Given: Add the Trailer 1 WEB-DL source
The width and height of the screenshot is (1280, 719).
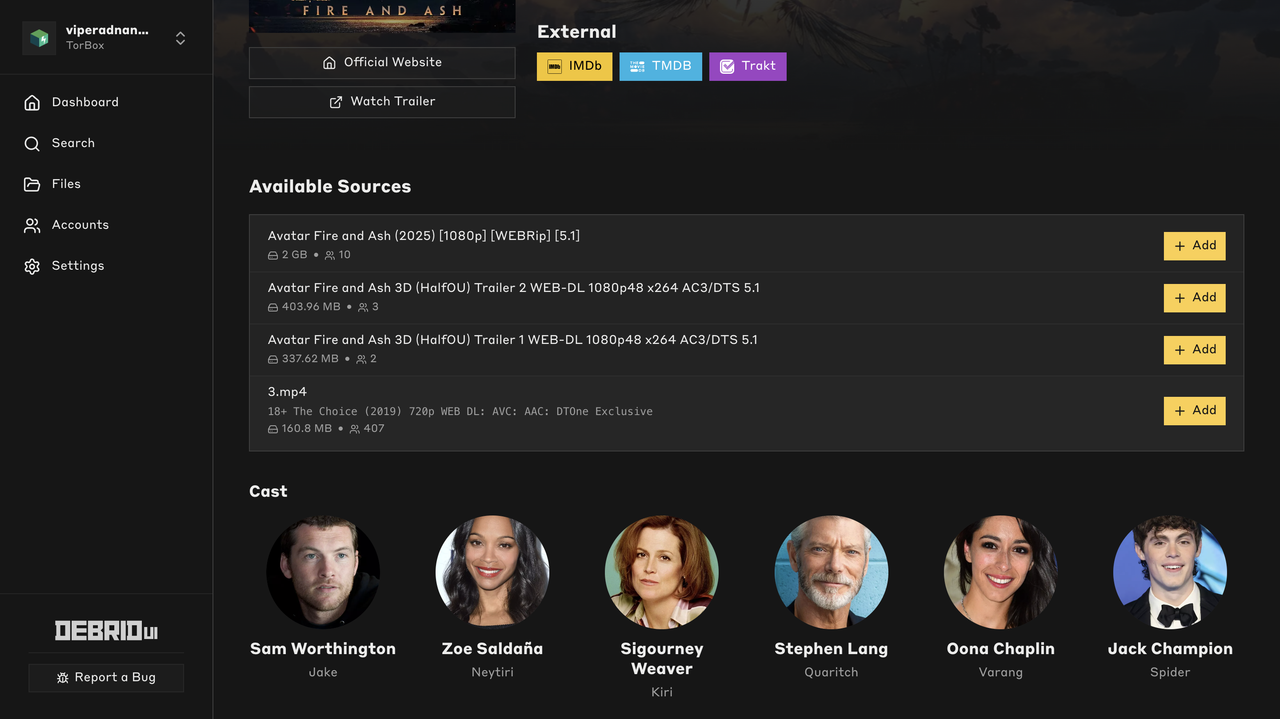Looking at the screenshot, I should click(x=1194, y=350).
